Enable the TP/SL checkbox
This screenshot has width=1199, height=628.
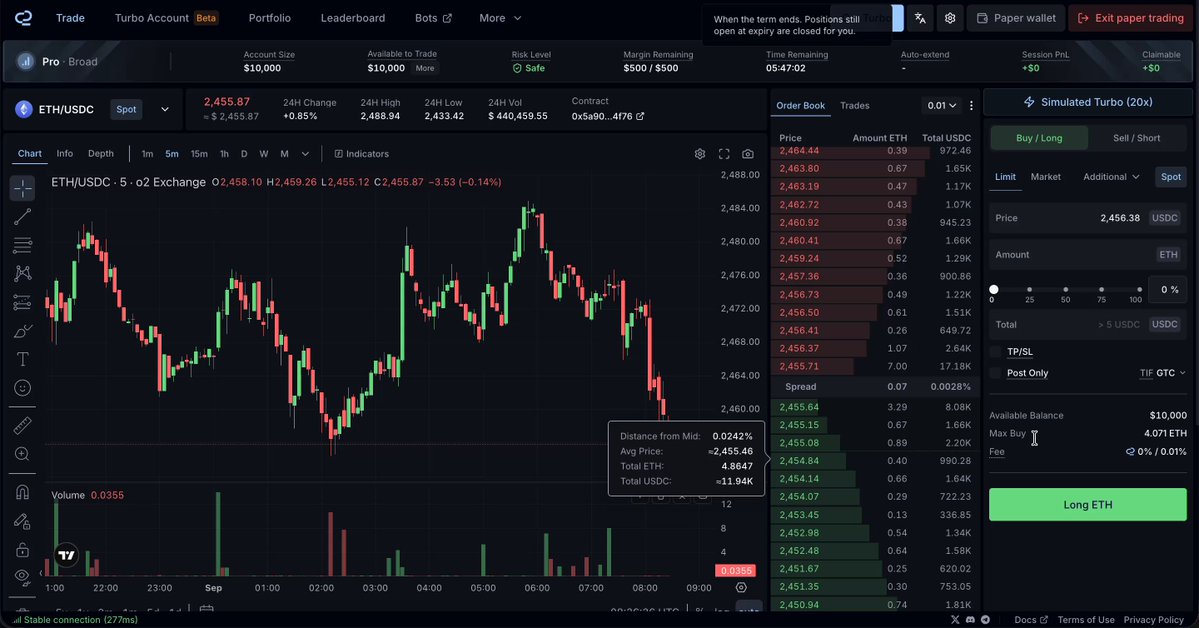tap(995, 352)
